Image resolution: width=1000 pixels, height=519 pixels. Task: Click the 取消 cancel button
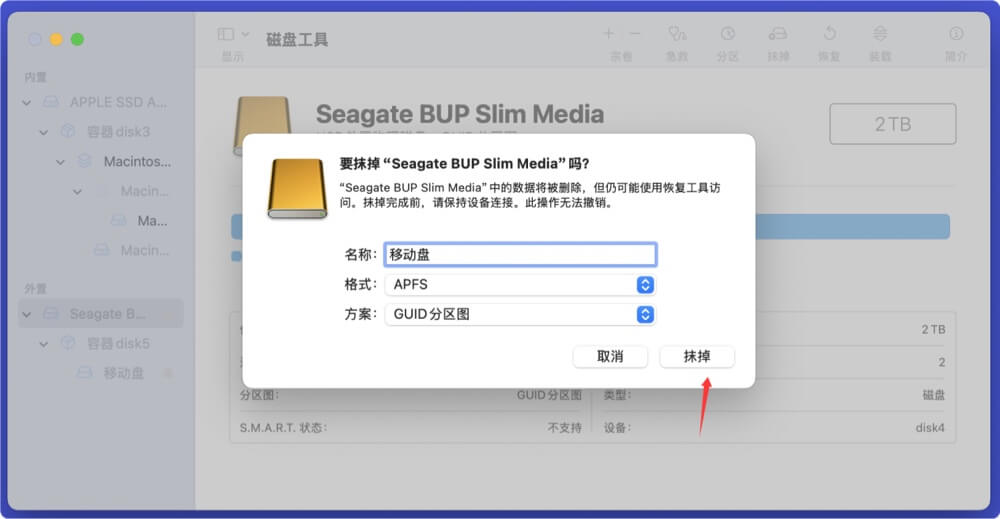pos(610,357)
